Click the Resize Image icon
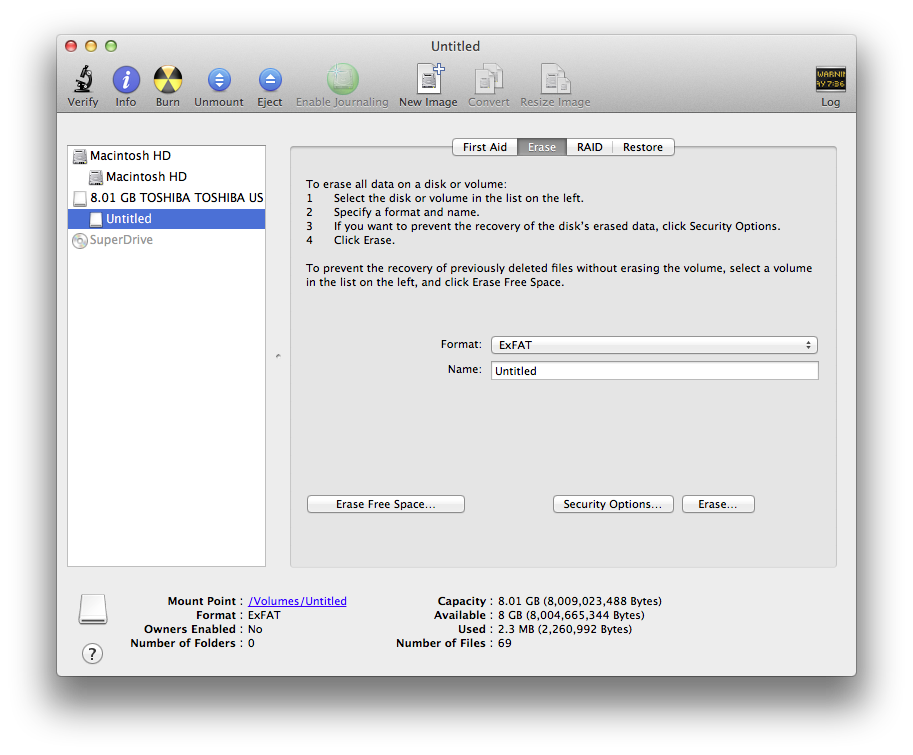The width and height of the screenshot is (913, 755). point(555,79)
